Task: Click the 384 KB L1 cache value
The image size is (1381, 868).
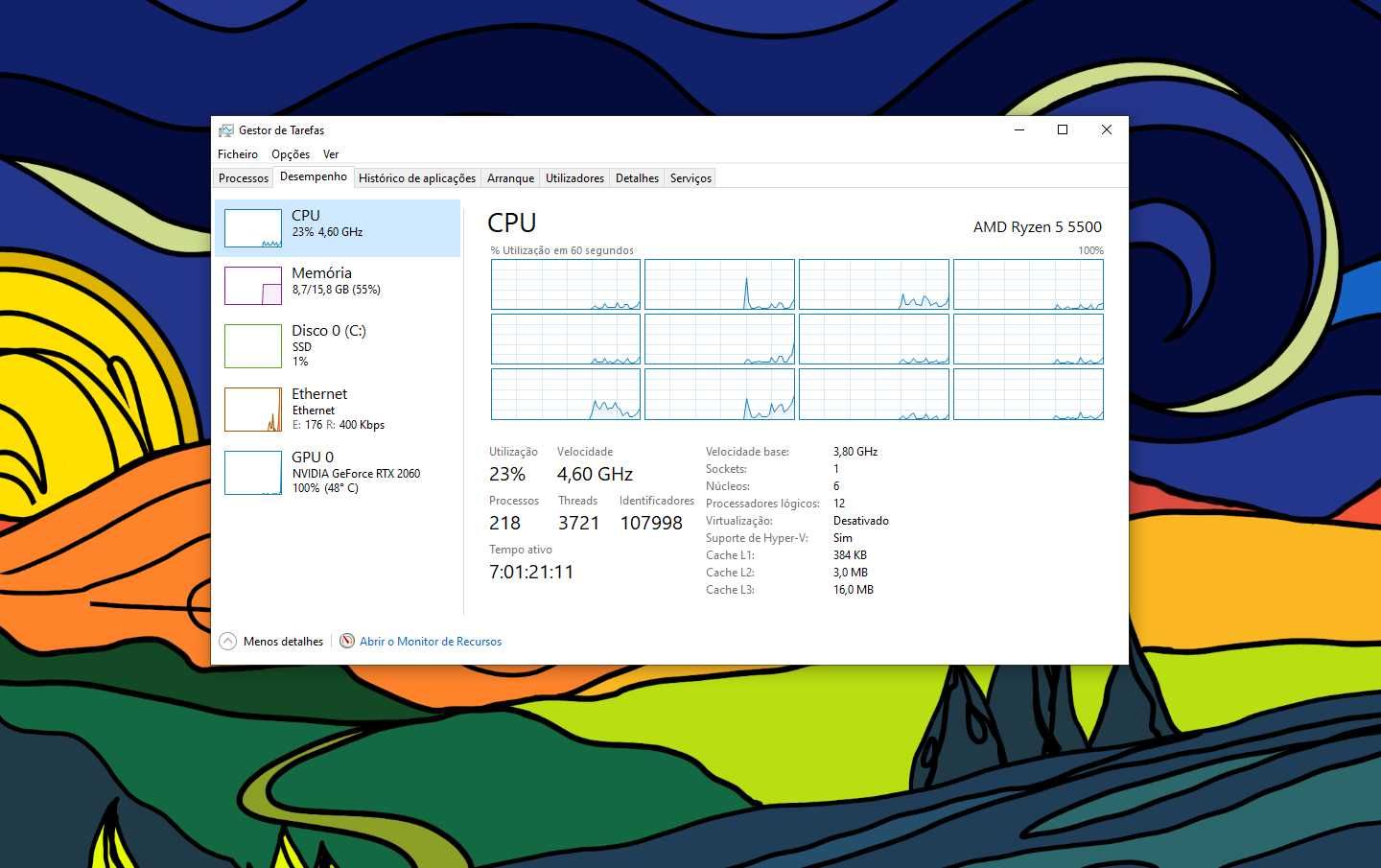Action: click(x=850, y=555)
